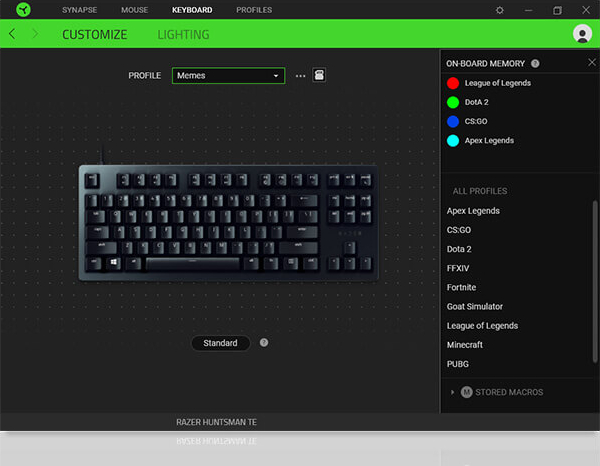Select the Minecraft profile
Viewport: 600px width, 466px height.
pos(465,345)
